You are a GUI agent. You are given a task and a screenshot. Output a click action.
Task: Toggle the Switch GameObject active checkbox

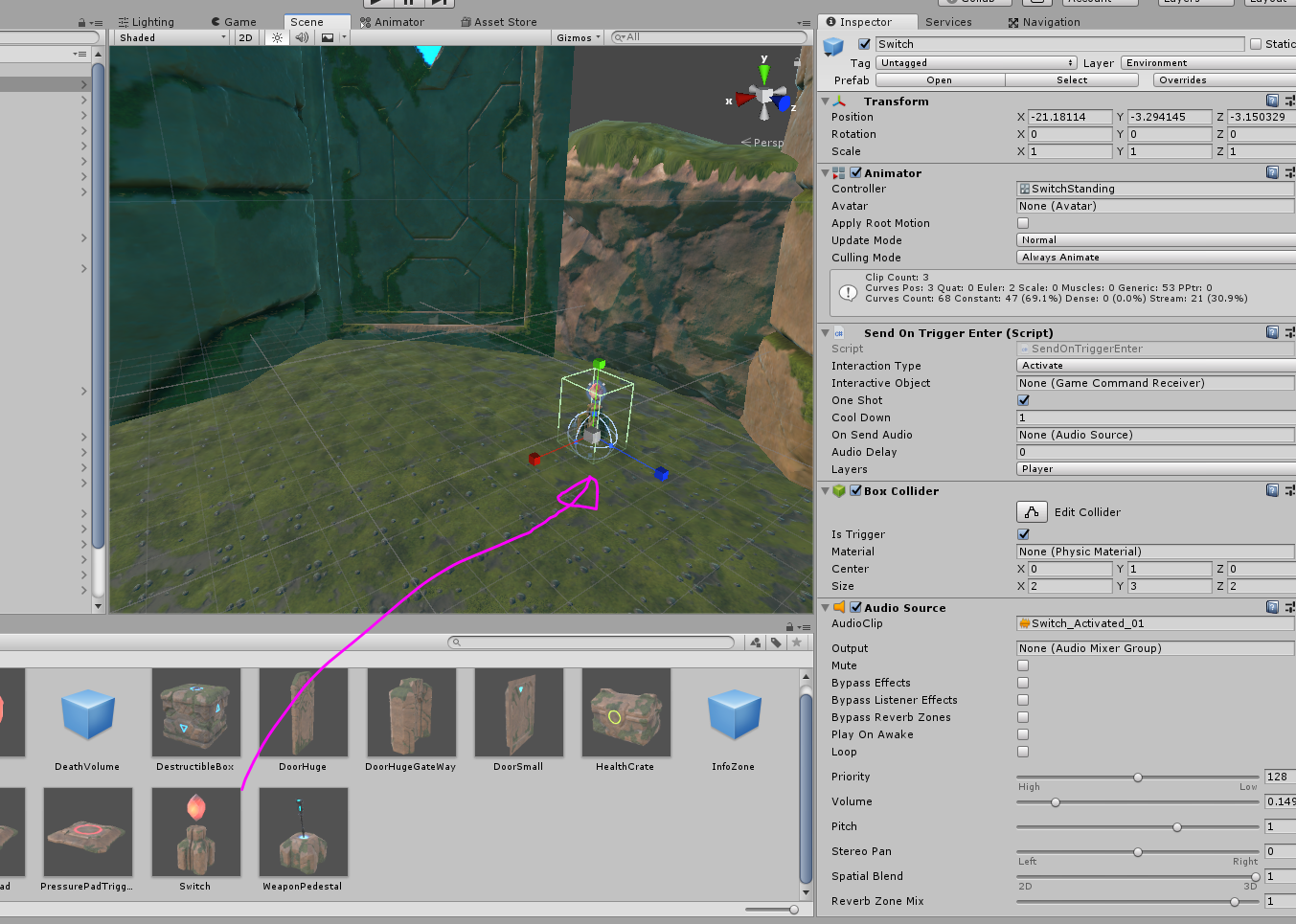click(864, 44)
